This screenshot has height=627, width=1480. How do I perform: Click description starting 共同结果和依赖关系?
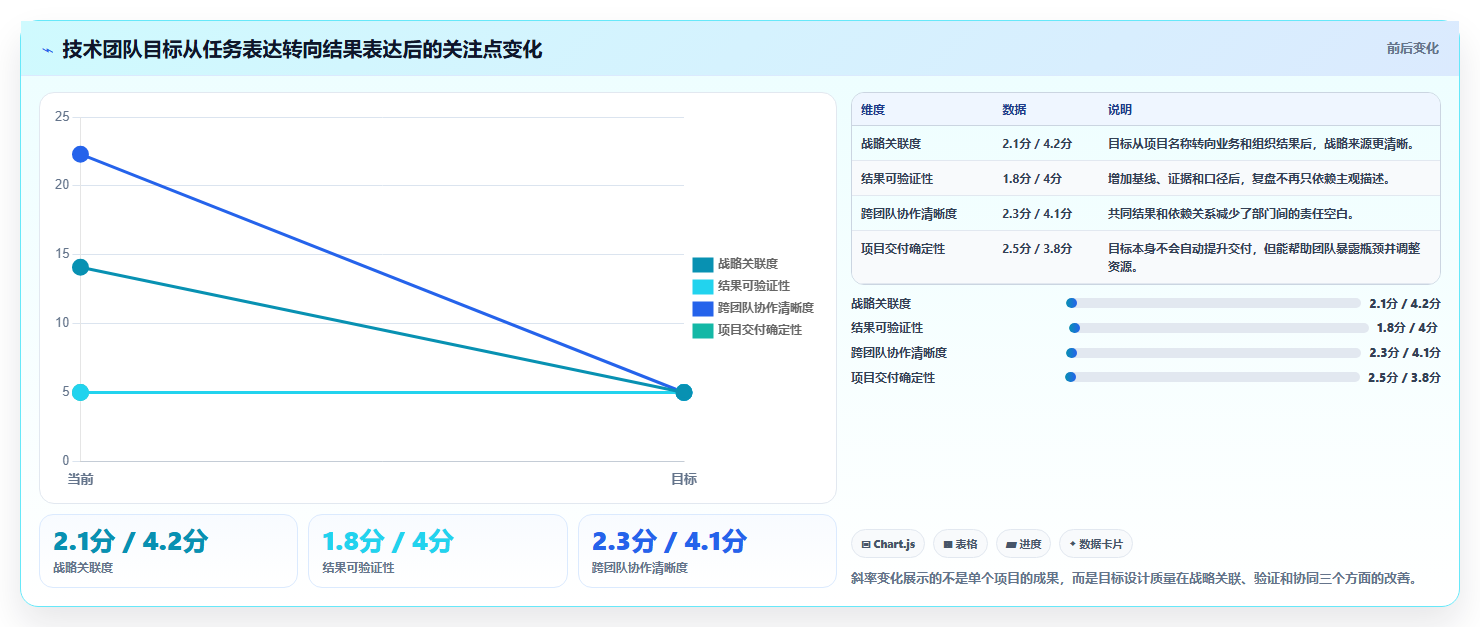tap(1231, 214)
